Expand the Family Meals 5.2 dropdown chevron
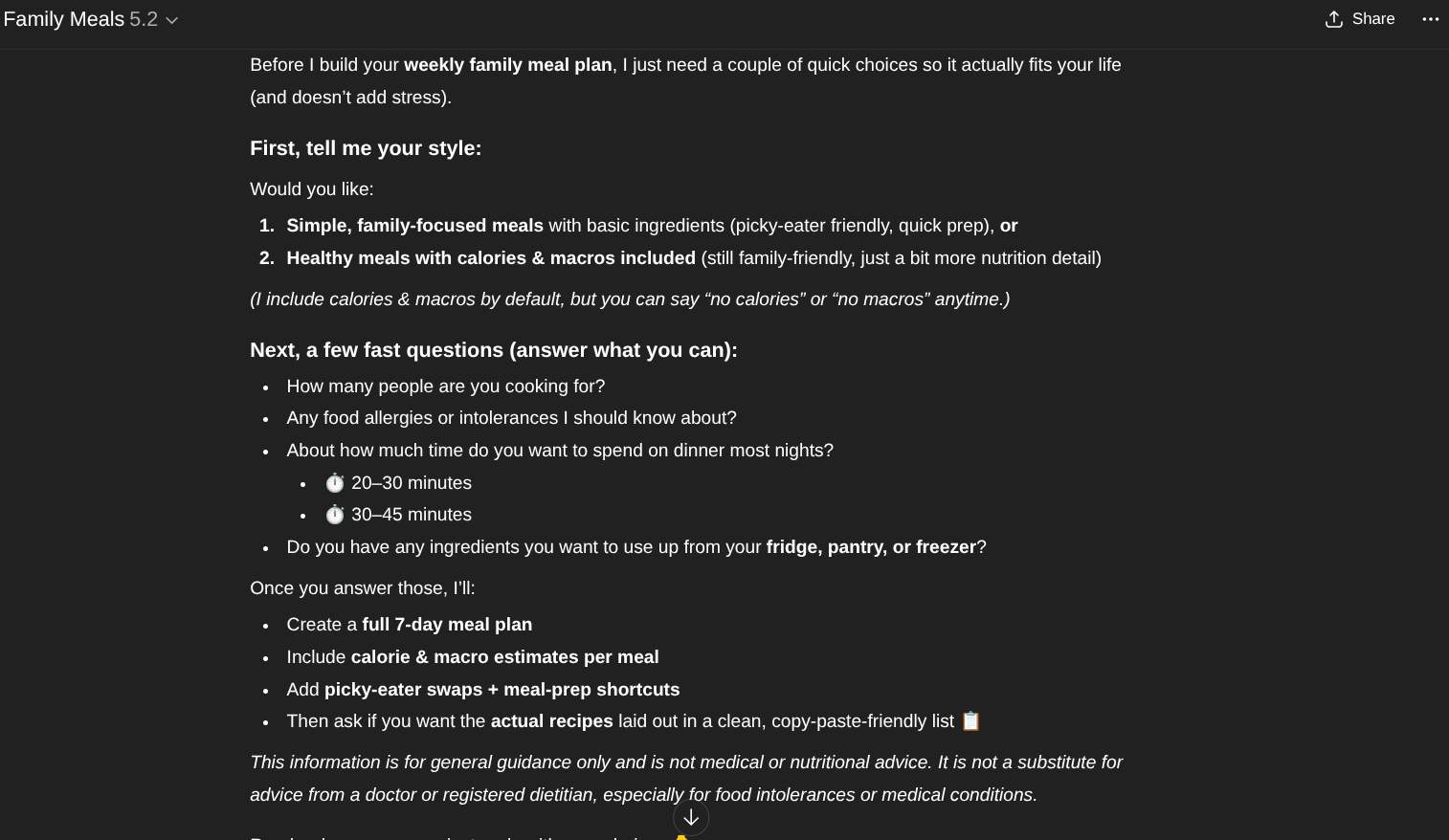Viewport: 1449px width, 840px height. 172,20
